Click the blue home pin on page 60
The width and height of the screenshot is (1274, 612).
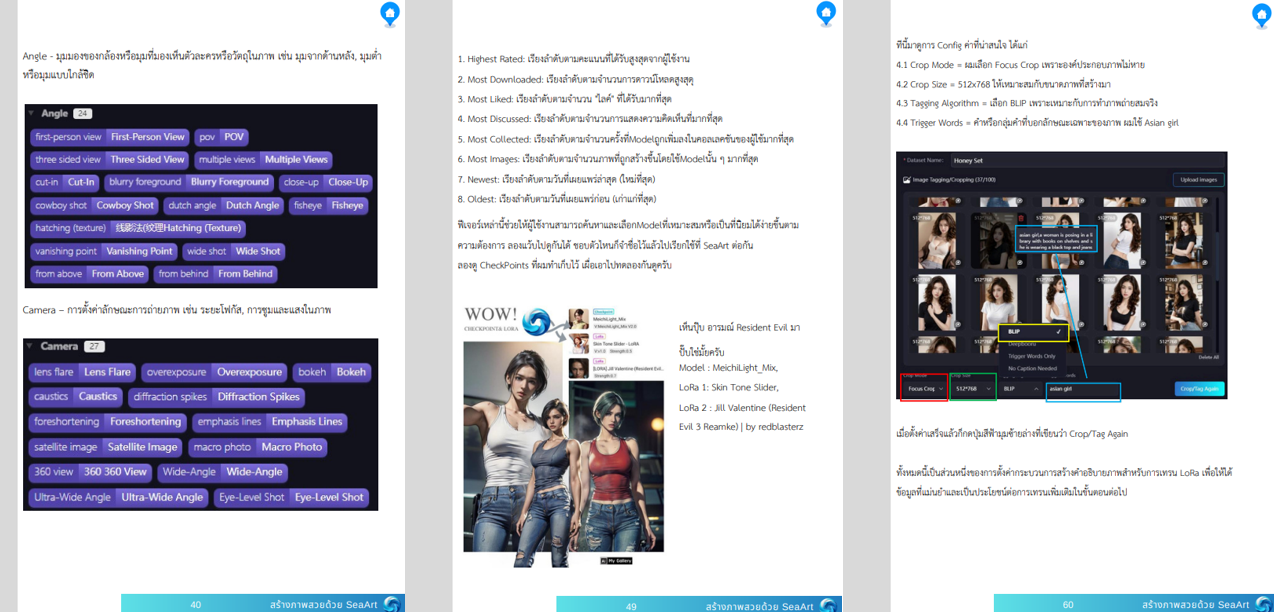[x=1262, y=15]
